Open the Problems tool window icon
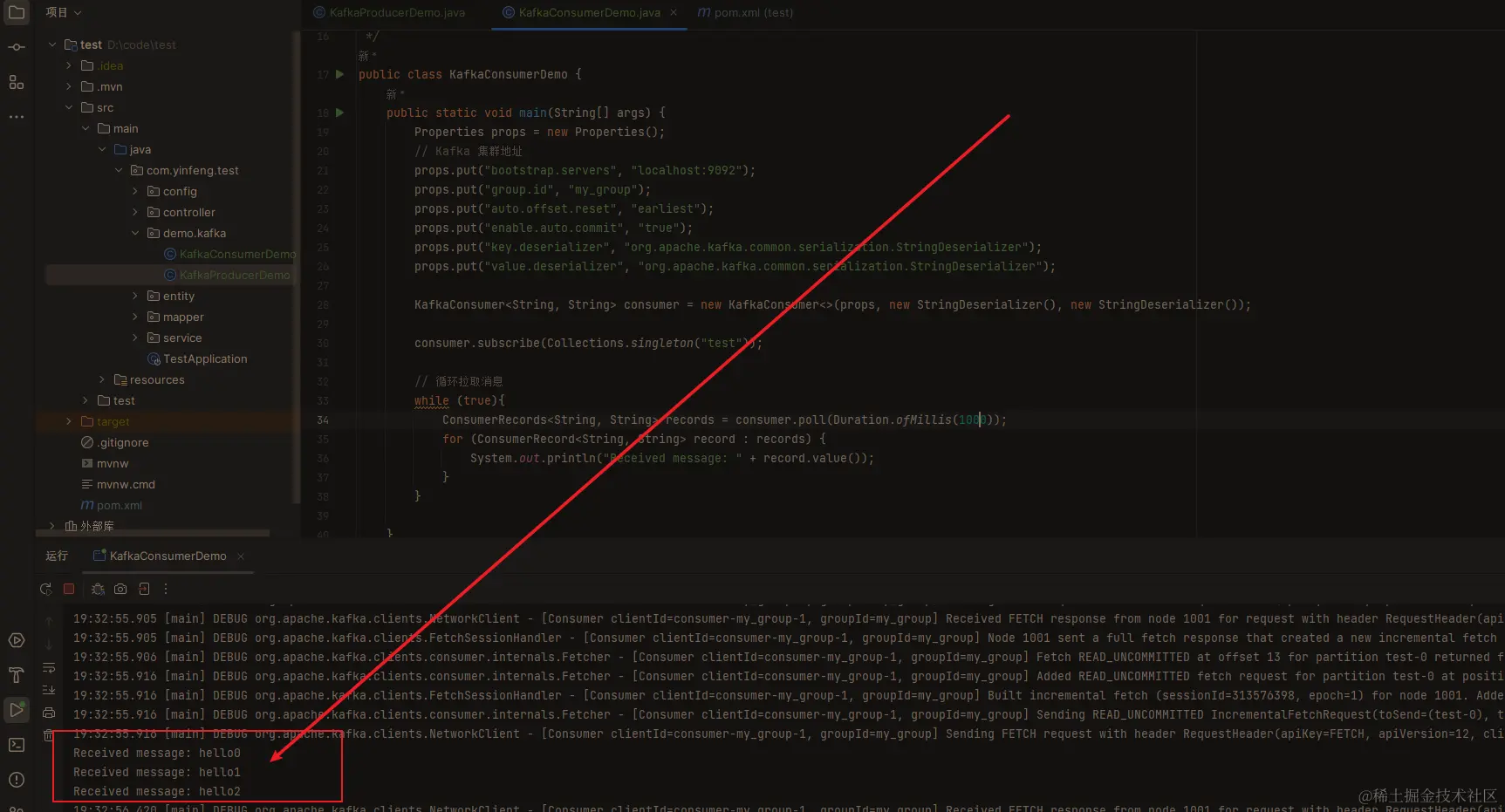The height and width of the screenshot is (812, 1505). (16, 780)
